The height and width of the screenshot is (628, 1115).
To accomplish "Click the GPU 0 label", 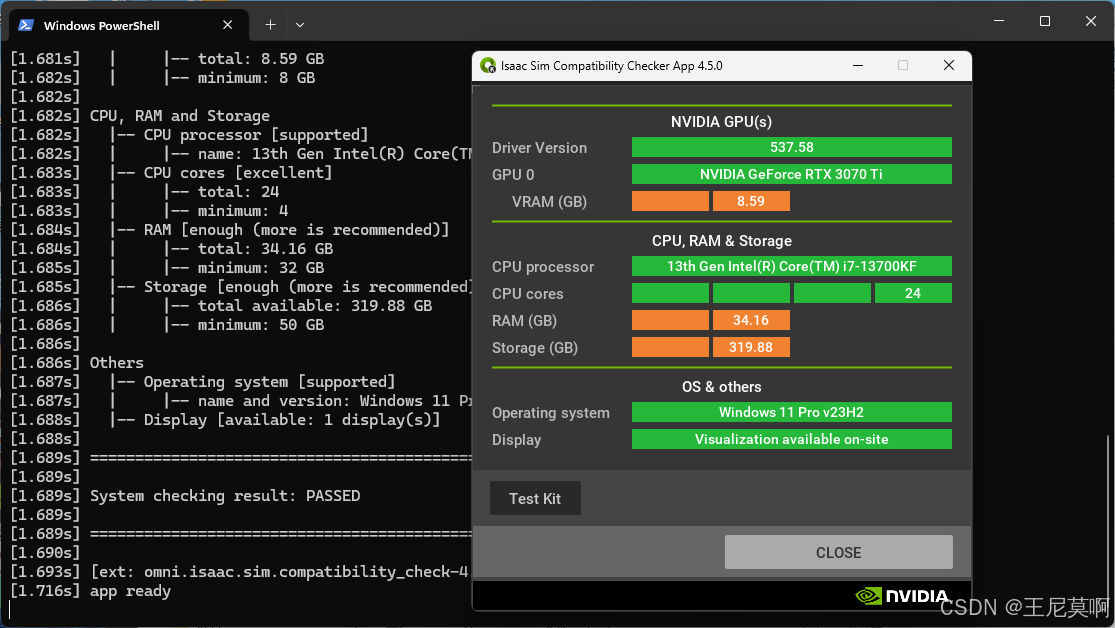I will point(513,175).
